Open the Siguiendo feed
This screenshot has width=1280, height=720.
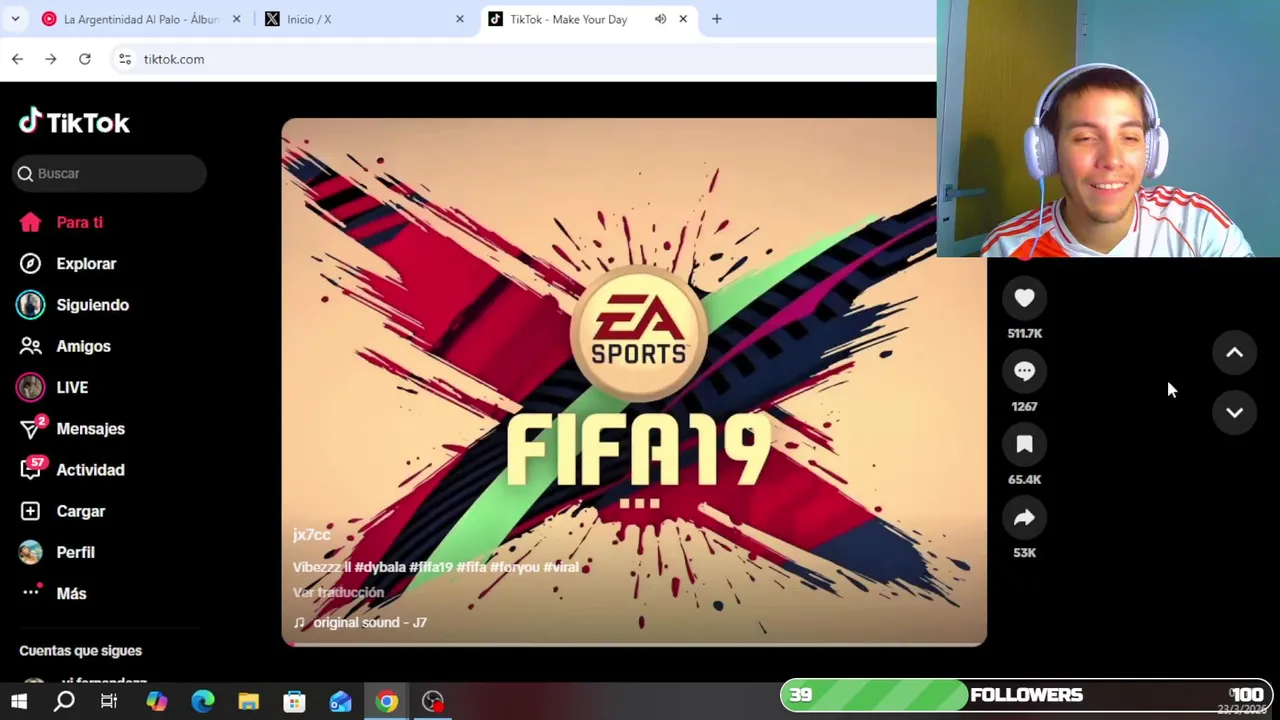pyautogui.click(x=73, y=305)
